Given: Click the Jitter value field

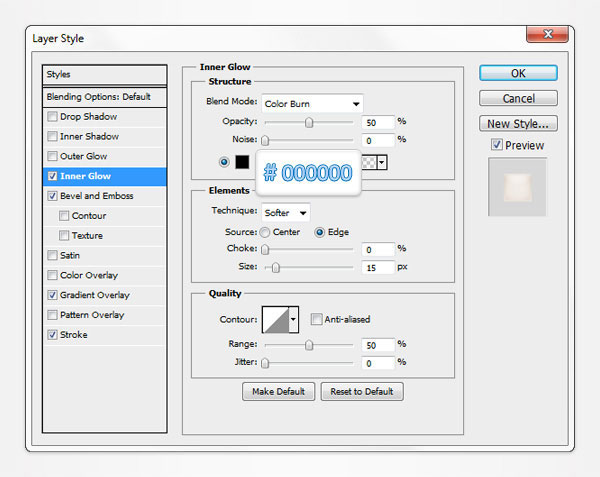Looking at the screenshot, I should coord(378,363).
